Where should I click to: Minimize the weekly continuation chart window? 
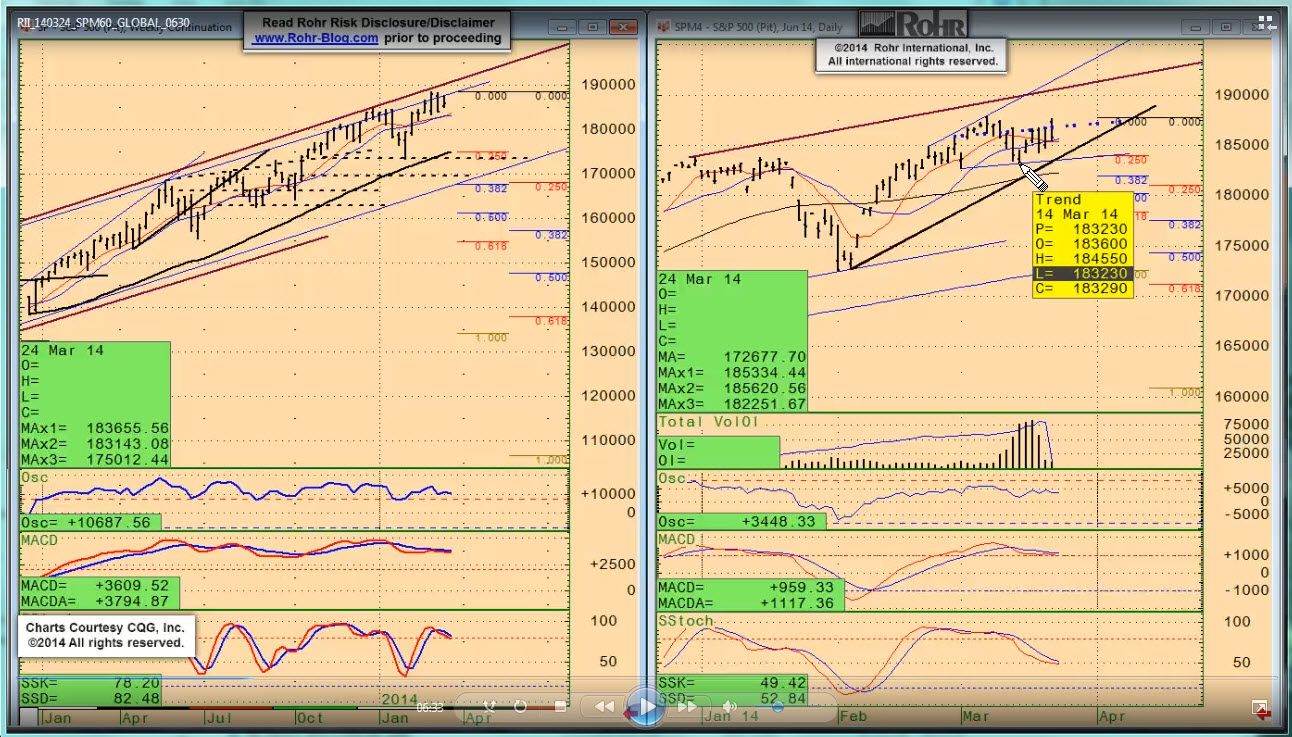tap(565, 27)
